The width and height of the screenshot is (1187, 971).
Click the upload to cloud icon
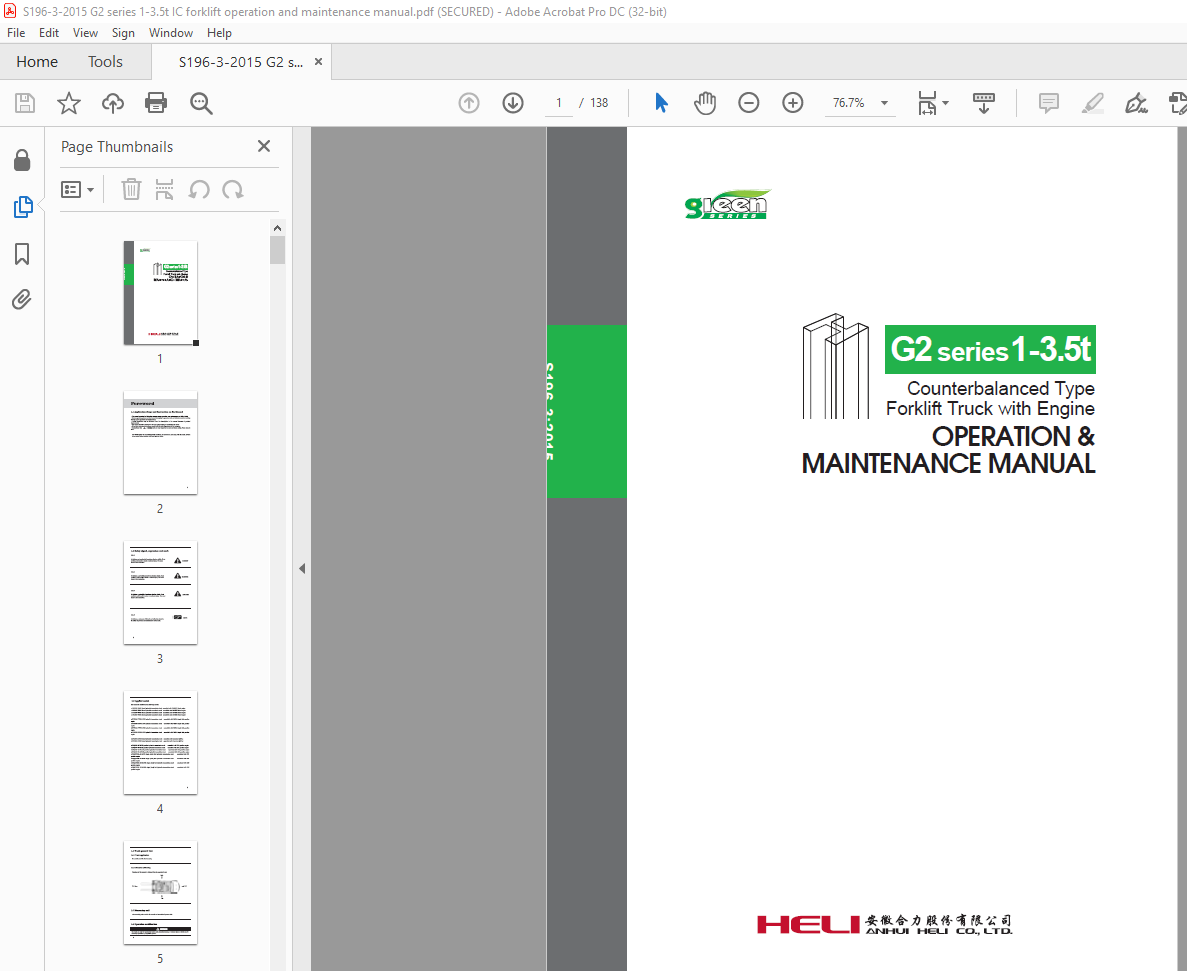point(113,103)
